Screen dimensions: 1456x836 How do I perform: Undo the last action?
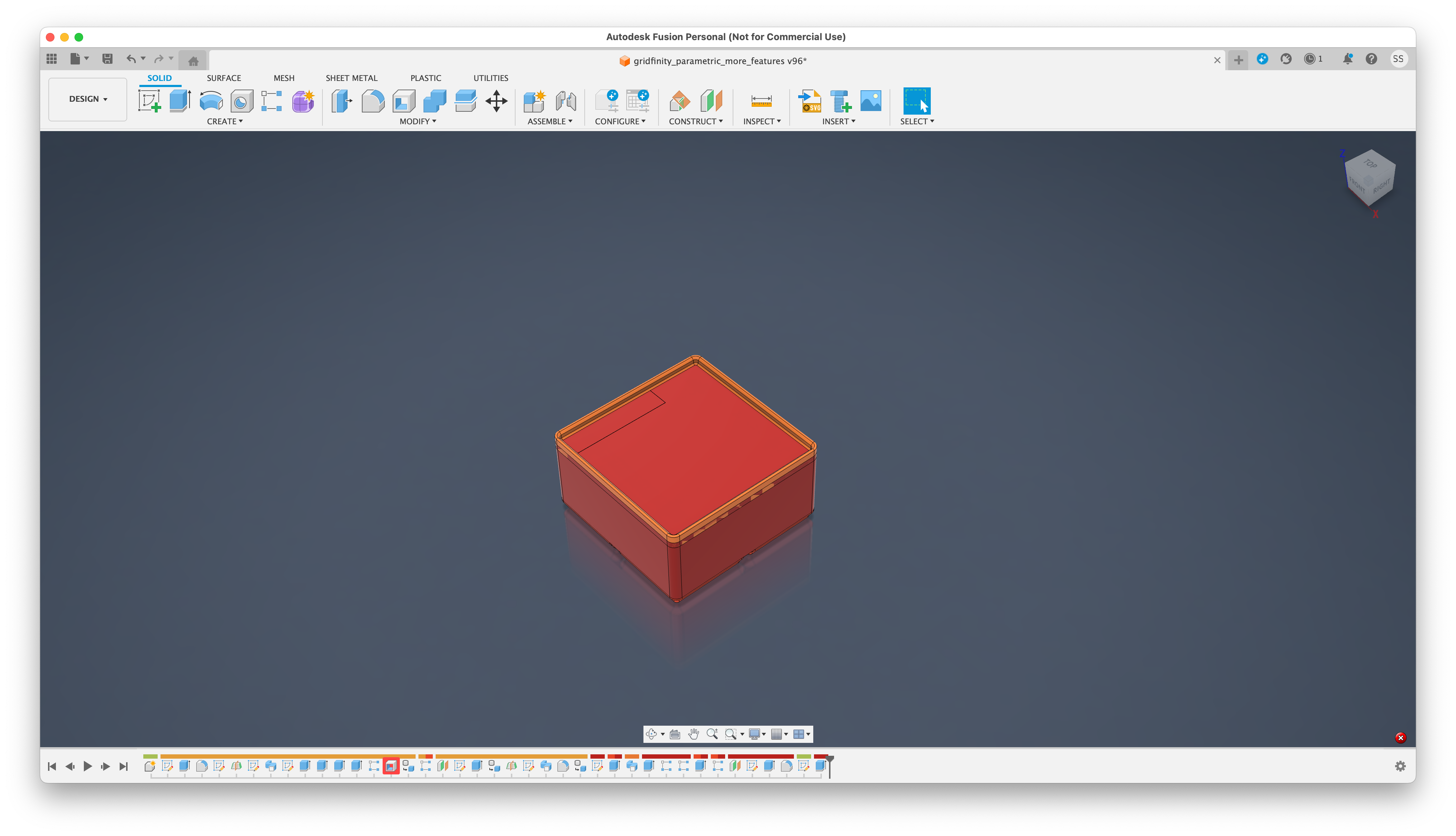click(x=131, y=59)
